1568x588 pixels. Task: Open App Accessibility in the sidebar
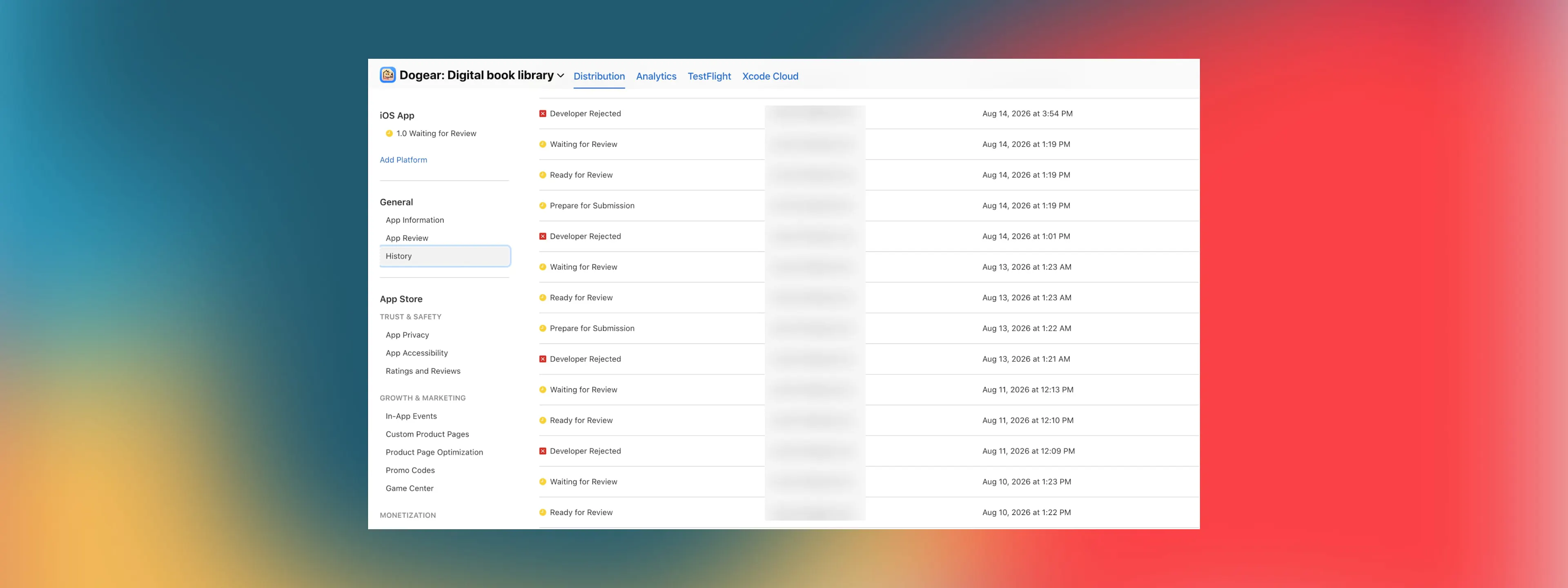point(416,353)
